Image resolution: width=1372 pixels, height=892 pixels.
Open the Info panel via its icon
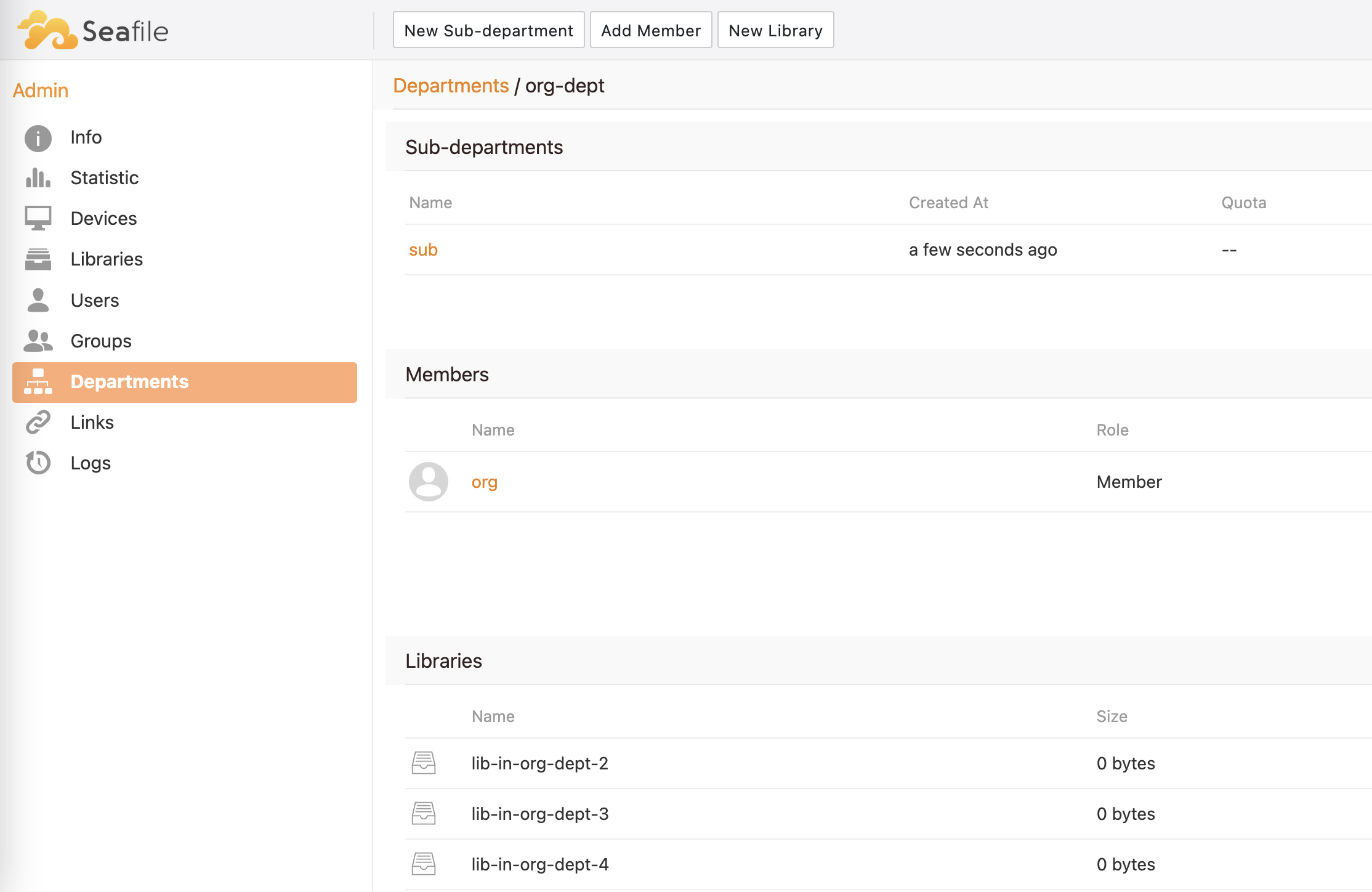point(38,137)
